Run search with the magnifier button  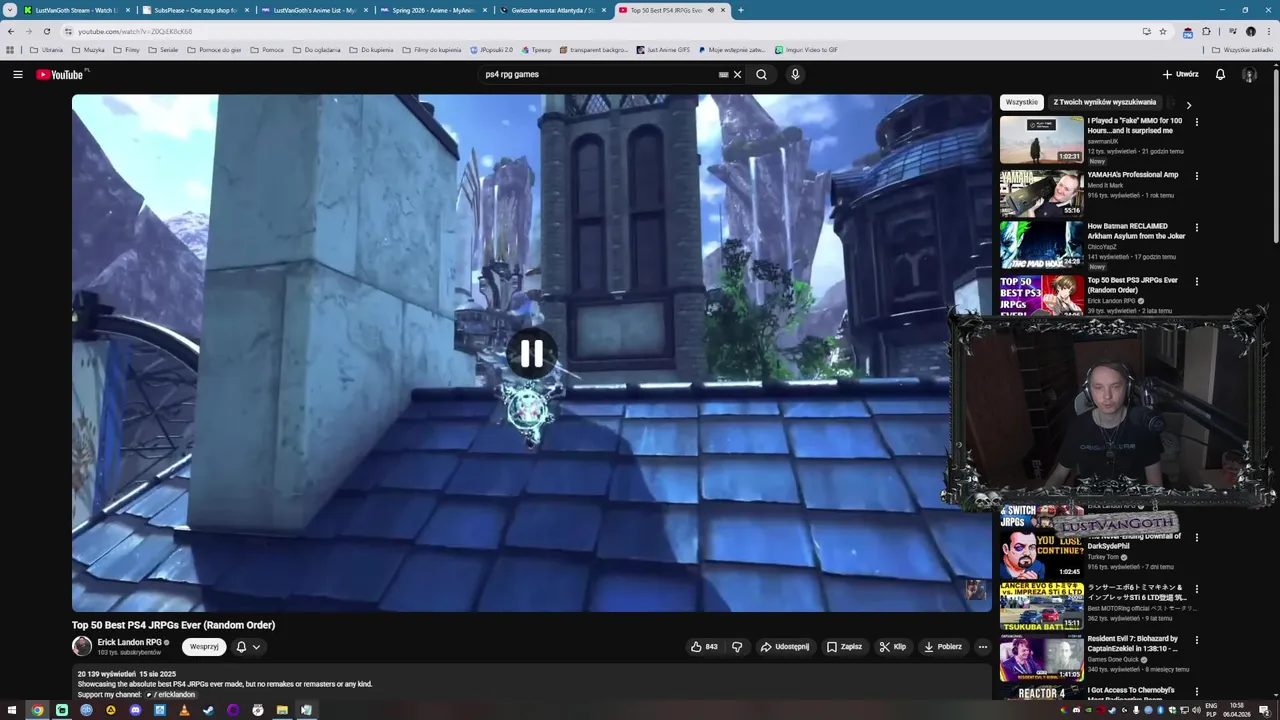(x=761, y=74)
